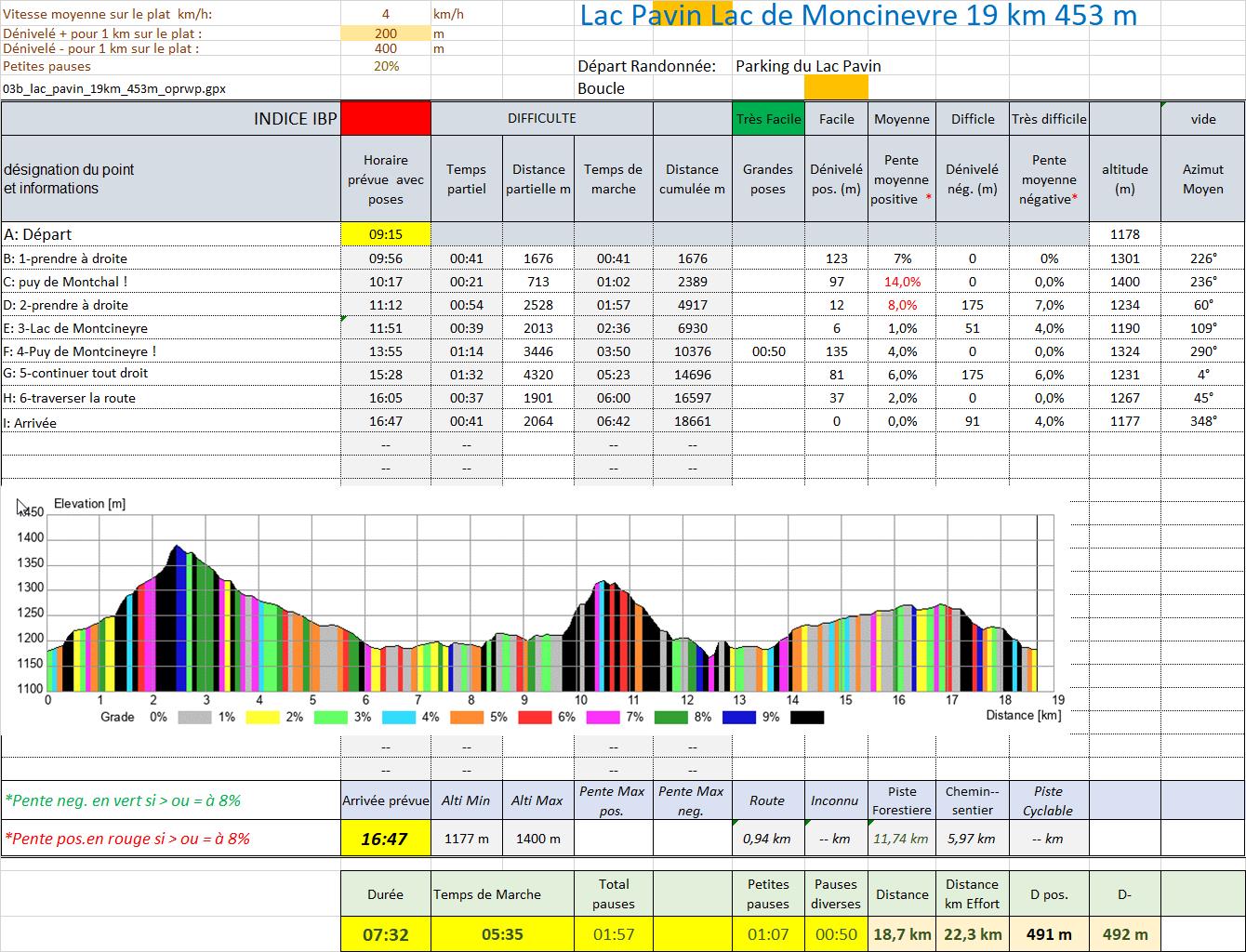The width and height of the screenshot is (1246, 952).
Task: Select the green Très Facile difficulty cell
Action: [768, 118]
